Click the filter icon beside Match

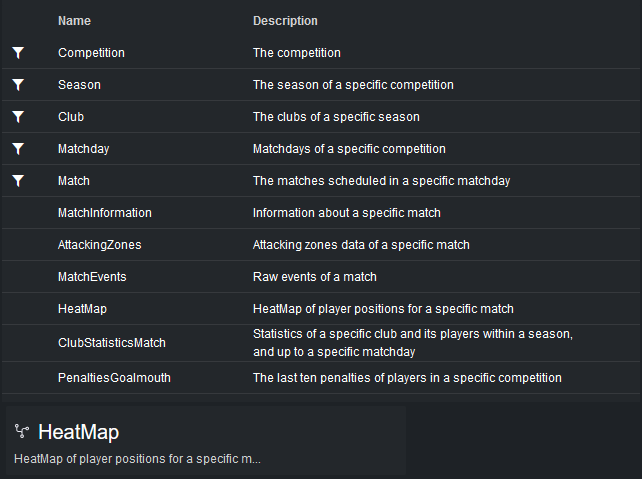[x=18, y=181]
